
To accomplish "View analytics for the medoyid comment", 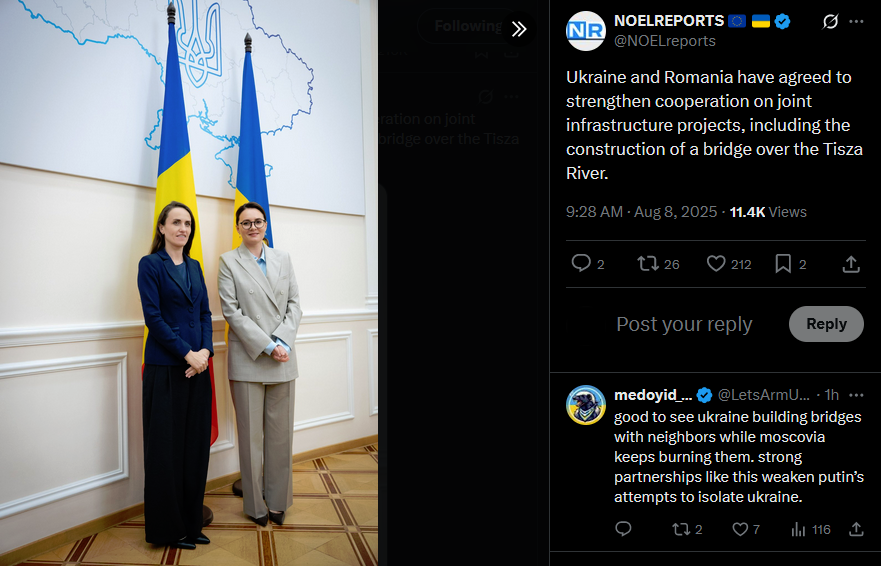I will [811, 529].
